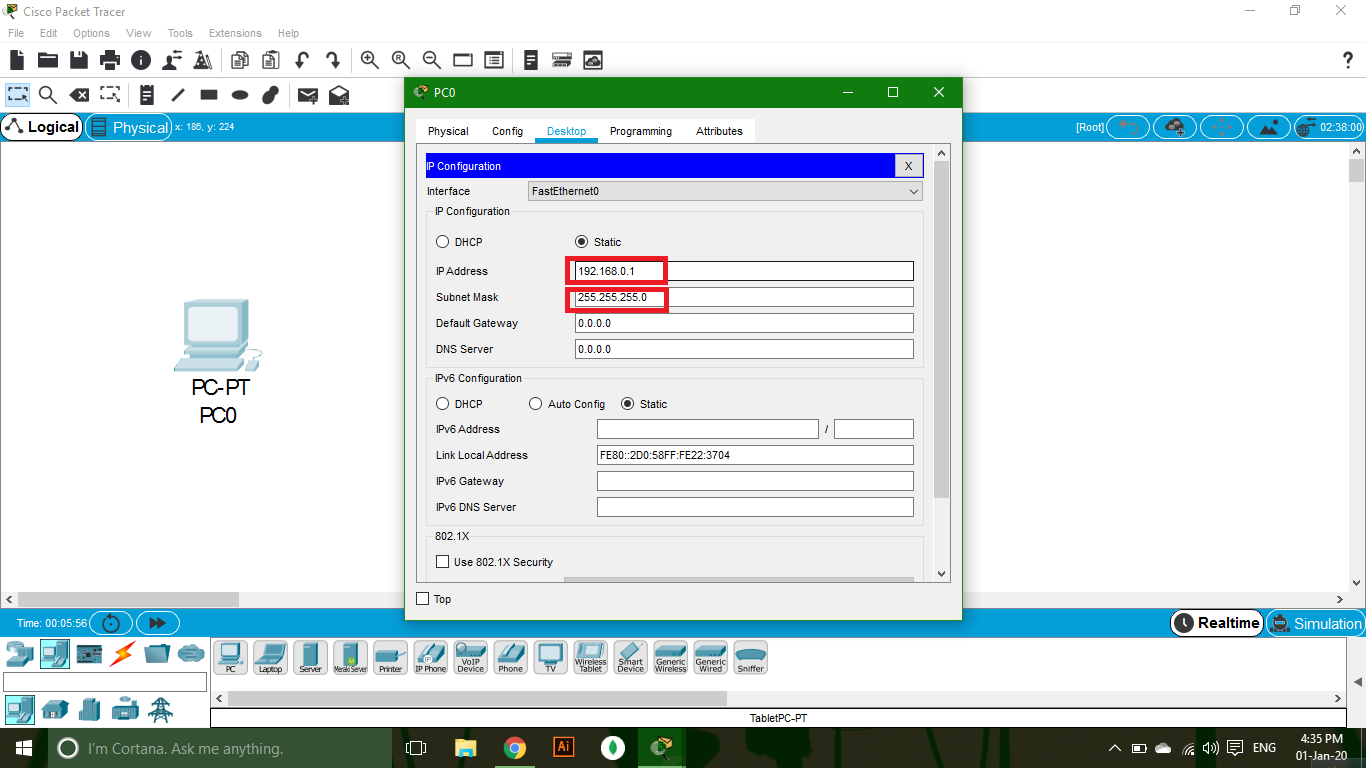Open File Explorer from the taskbar

(466, 747)
